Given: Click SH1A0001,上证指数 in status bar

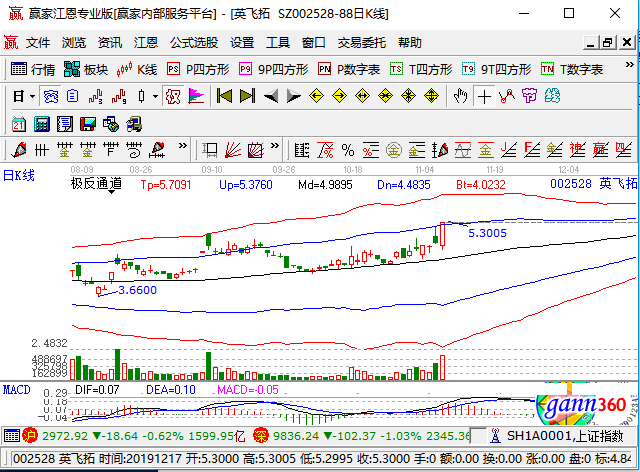Looking at the screenshot, I should coord(565,436).
